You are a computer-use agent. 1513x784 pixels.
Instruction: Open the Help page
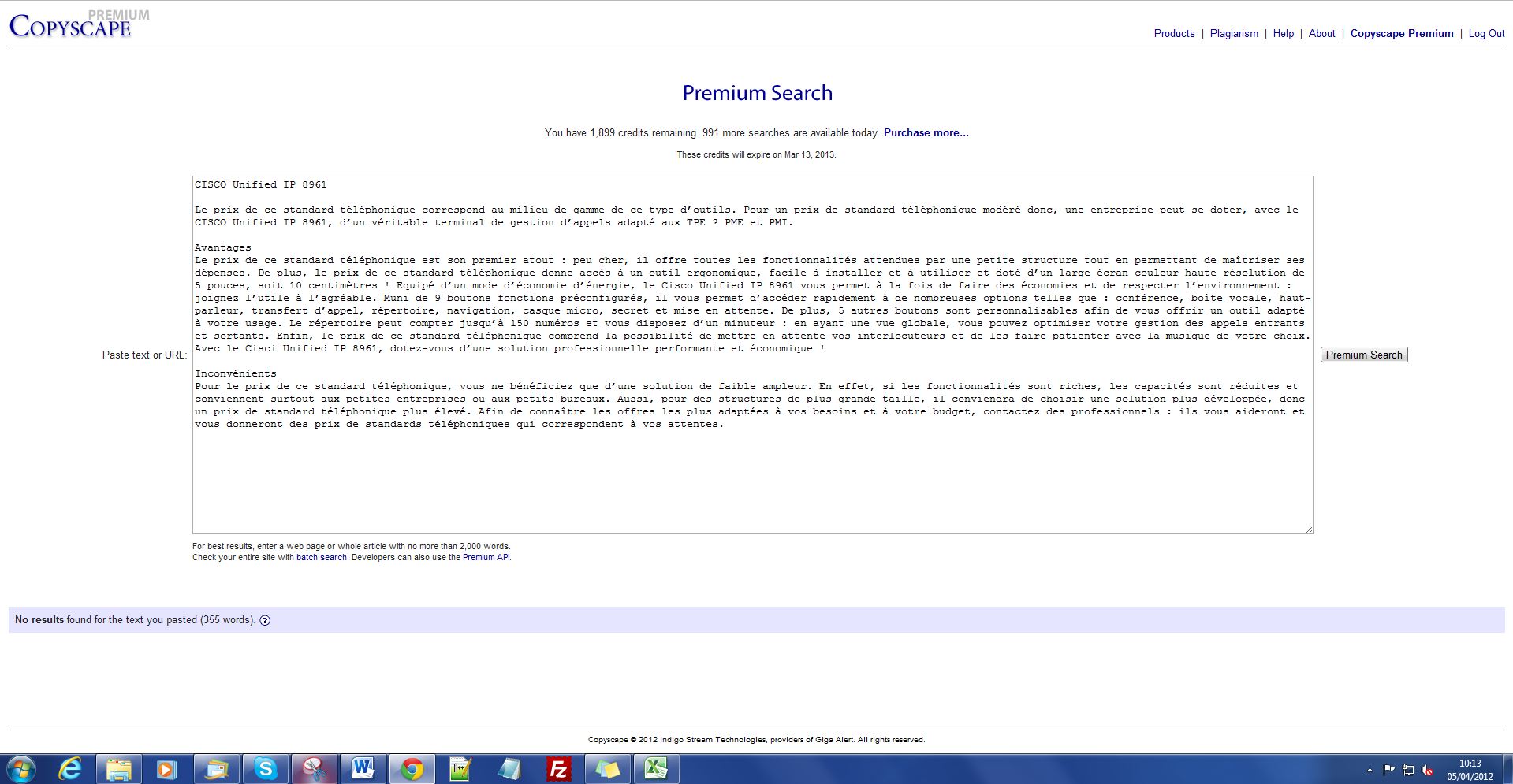click(1283, 34)
